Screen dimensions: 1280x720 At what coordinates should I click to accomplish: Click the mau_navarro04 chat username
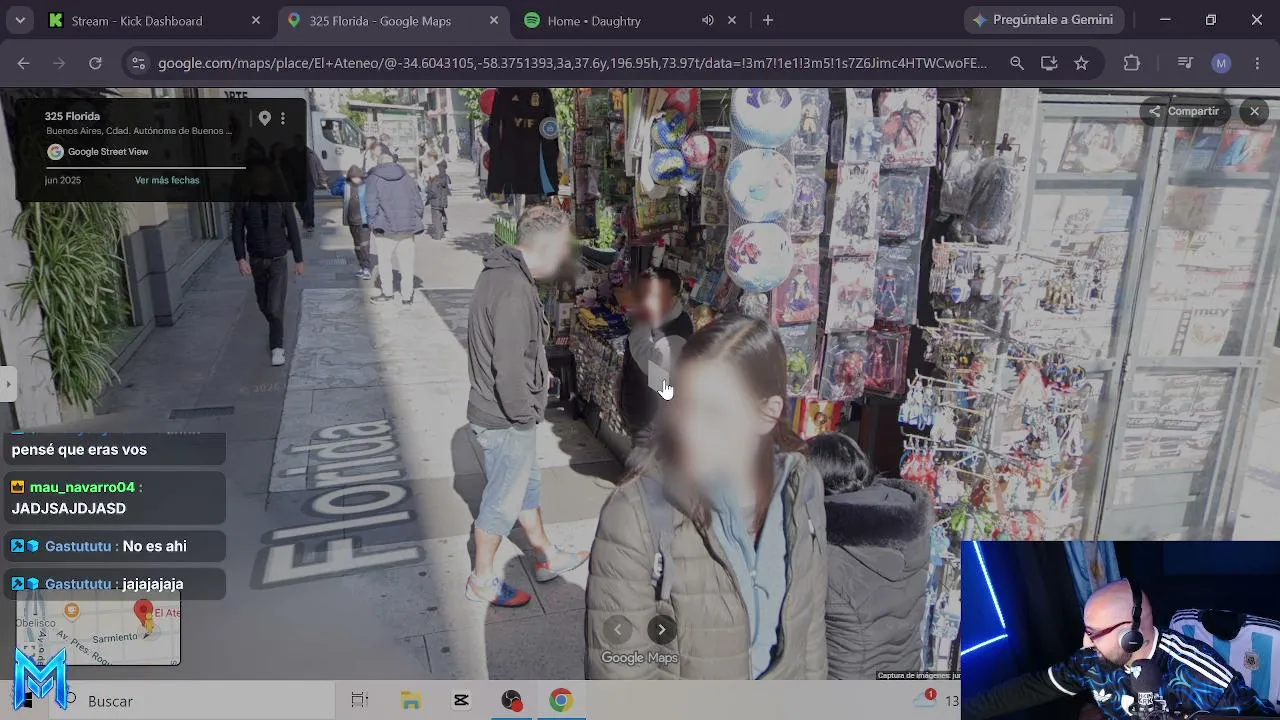point(82,487)
